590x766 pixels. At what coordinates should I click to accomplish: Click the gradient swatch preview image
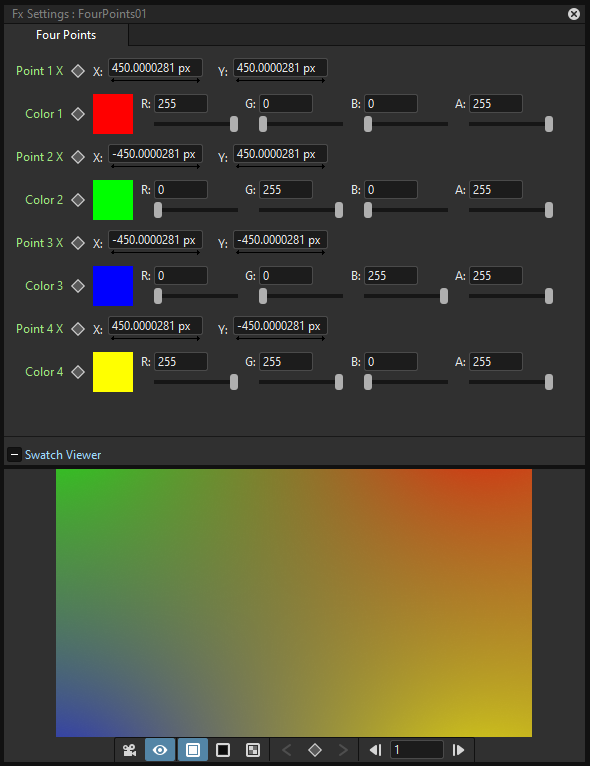coord(294,603)
